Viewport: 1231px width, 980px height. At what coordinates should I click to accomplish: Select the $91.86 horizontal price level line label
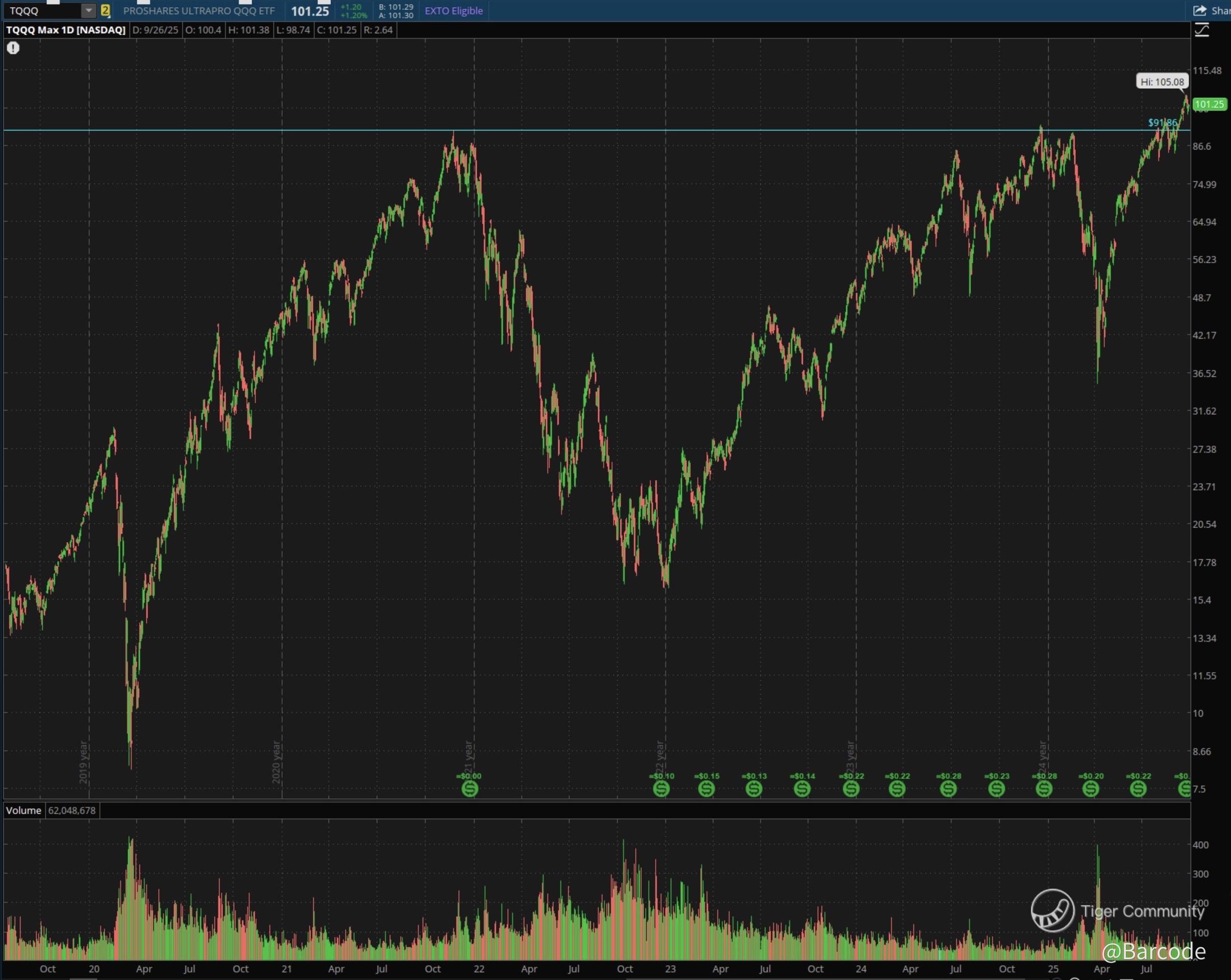pyautogui.click(x=1162, y=123)
